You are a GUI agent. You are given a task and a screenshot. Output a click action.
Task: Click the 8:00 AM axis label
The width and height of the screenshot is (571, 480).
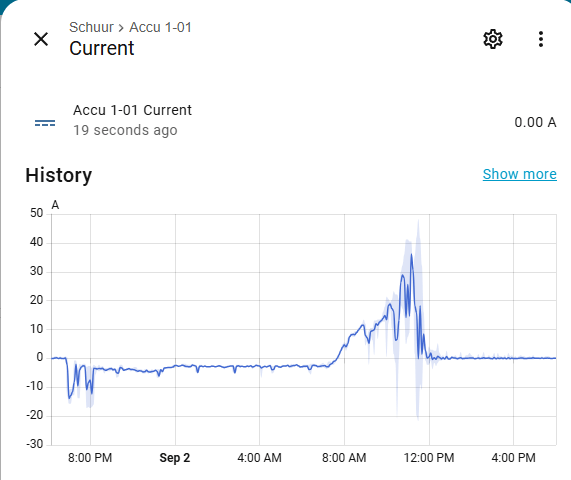(344, 458)
